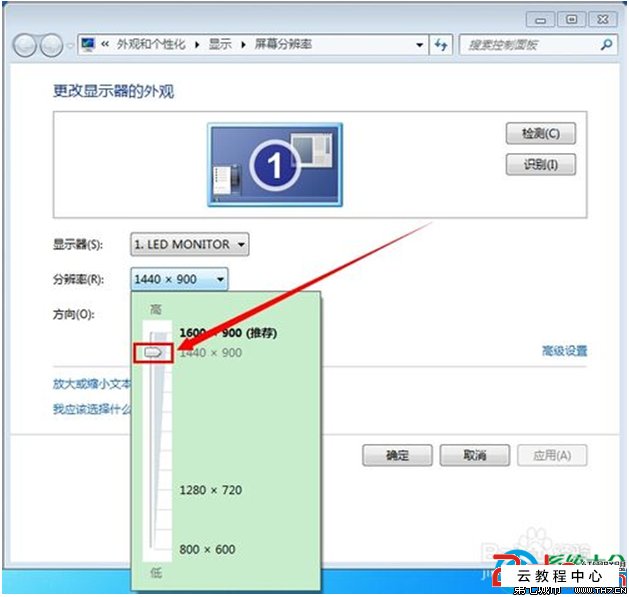Screen dimensions: 629x597
Task: Open the 1440 × 900 resolution dropdown
Action: (179, 279)
